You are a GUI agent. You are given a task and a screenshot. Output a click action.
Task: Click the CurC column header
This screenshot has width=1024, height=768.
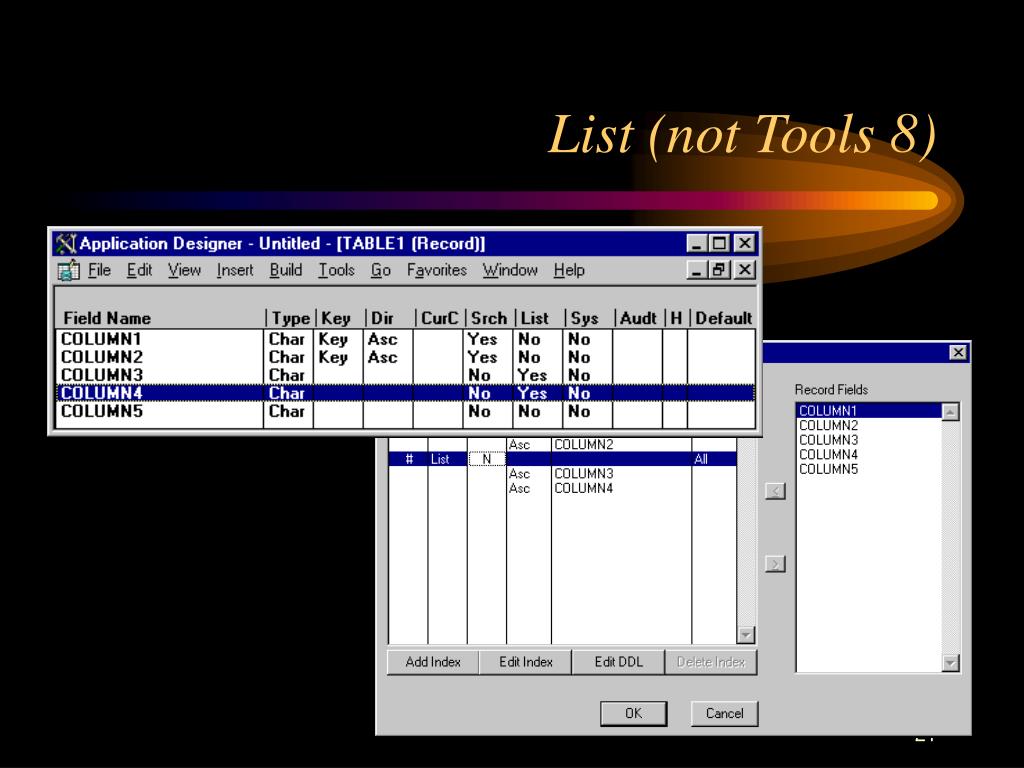(x=440, y=319)
